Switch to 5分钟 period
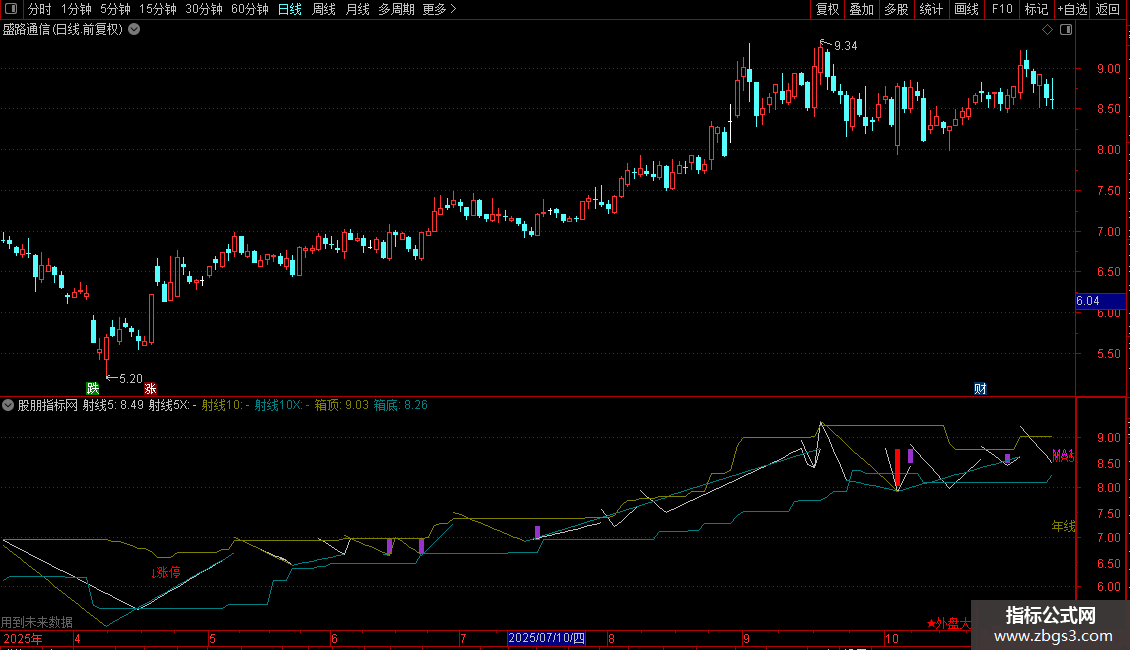Image resolution: width=1130 pixels, height=650 pixels. 115,9
